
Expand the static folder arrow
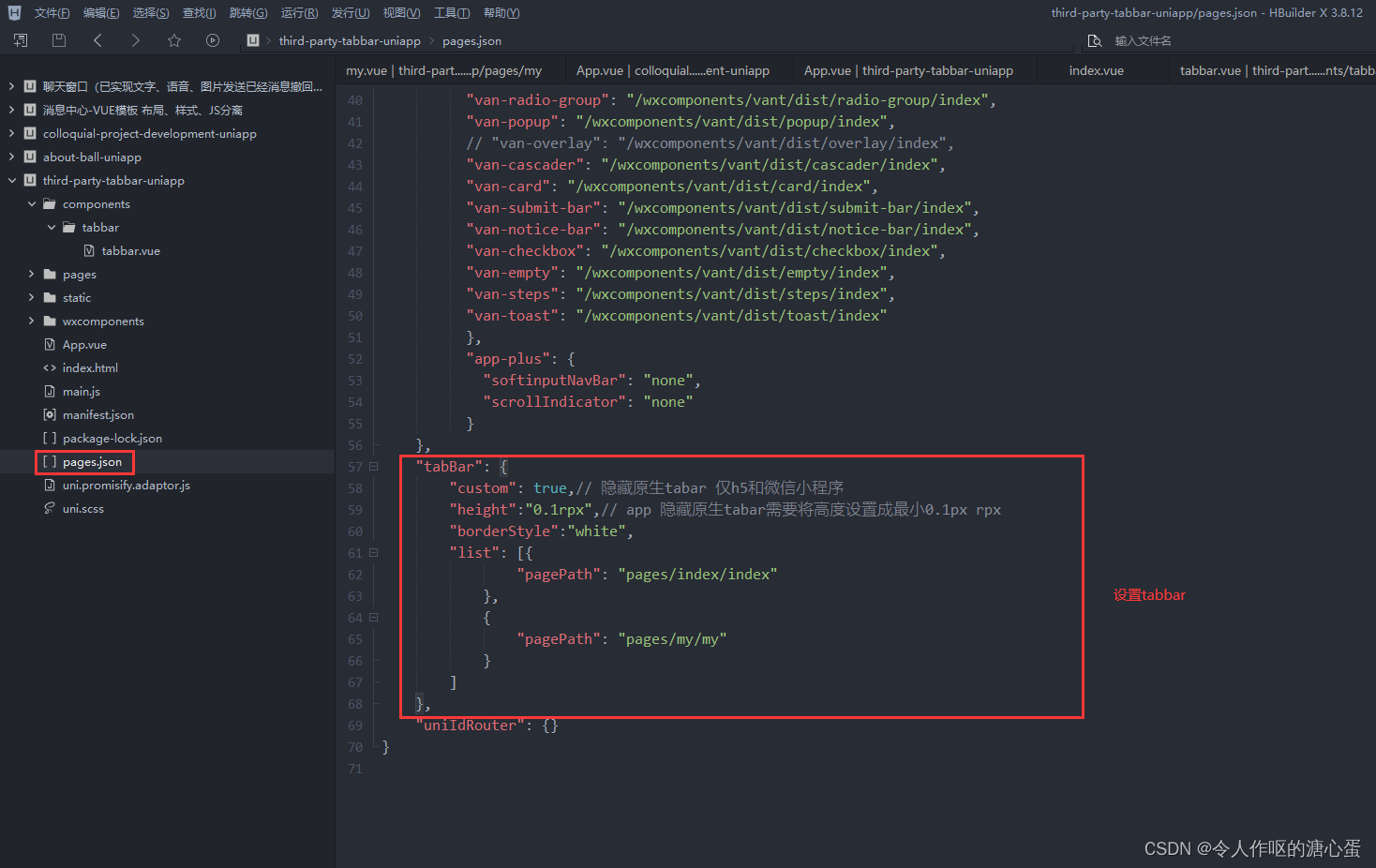tap(31, 297)
